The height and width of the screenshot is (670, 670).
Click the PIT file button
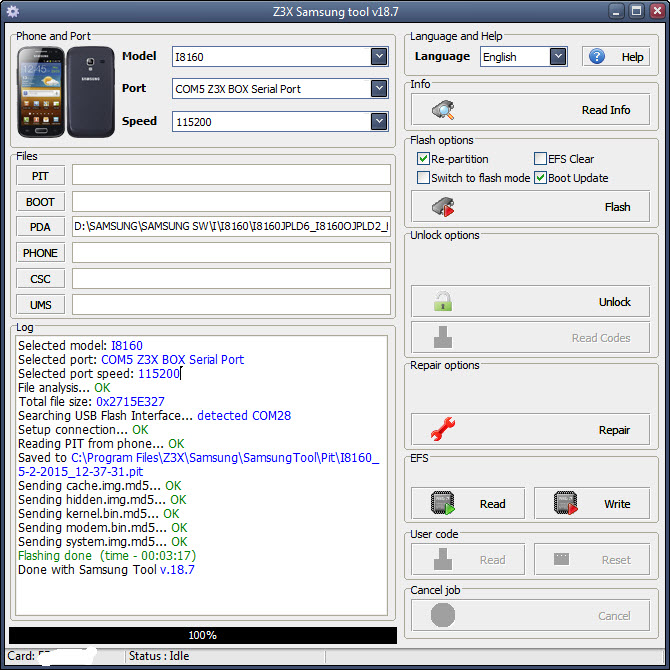click(41, 176)
